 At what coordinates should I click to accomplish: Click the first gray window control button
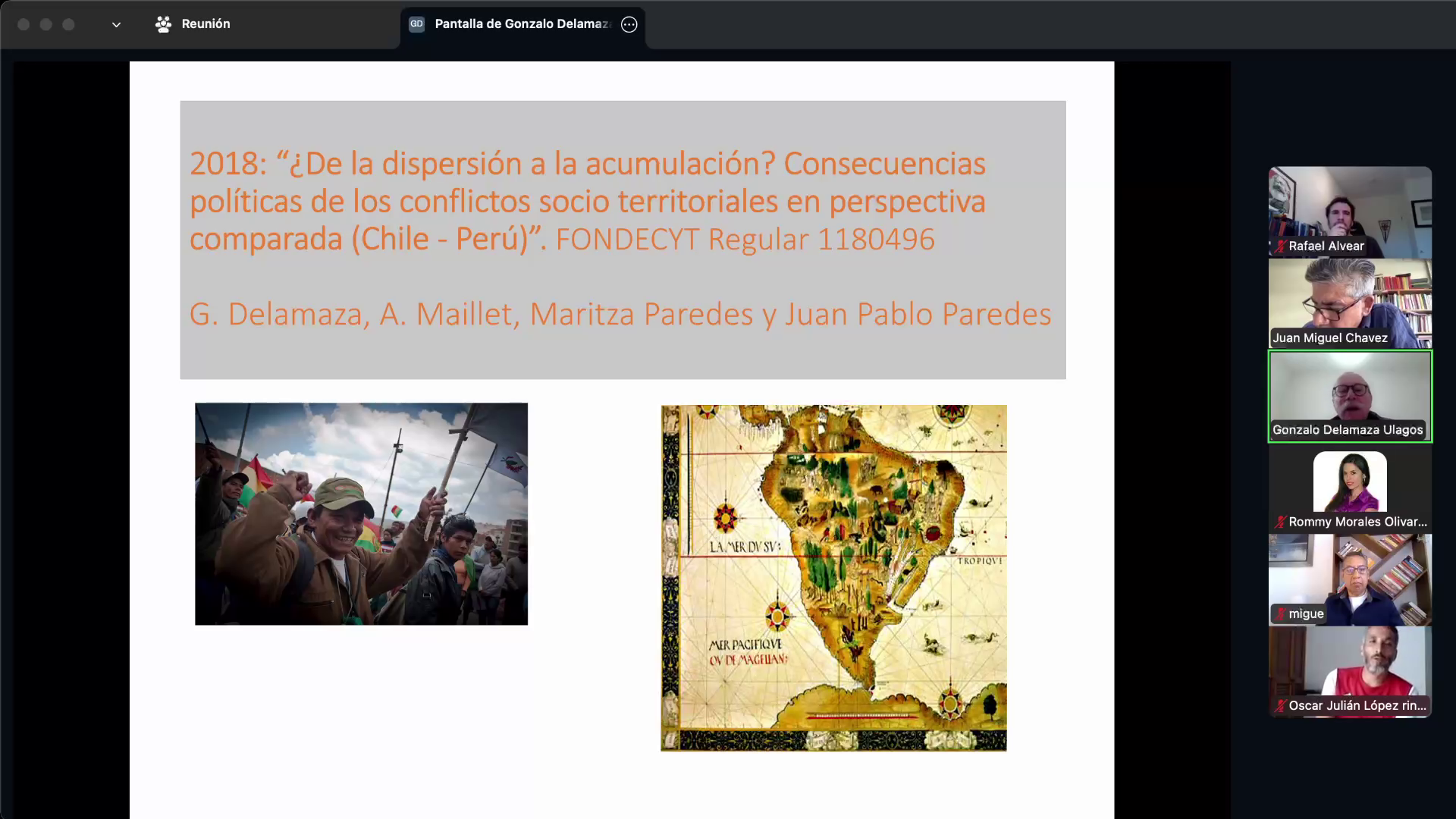click(x=24, y=24)
